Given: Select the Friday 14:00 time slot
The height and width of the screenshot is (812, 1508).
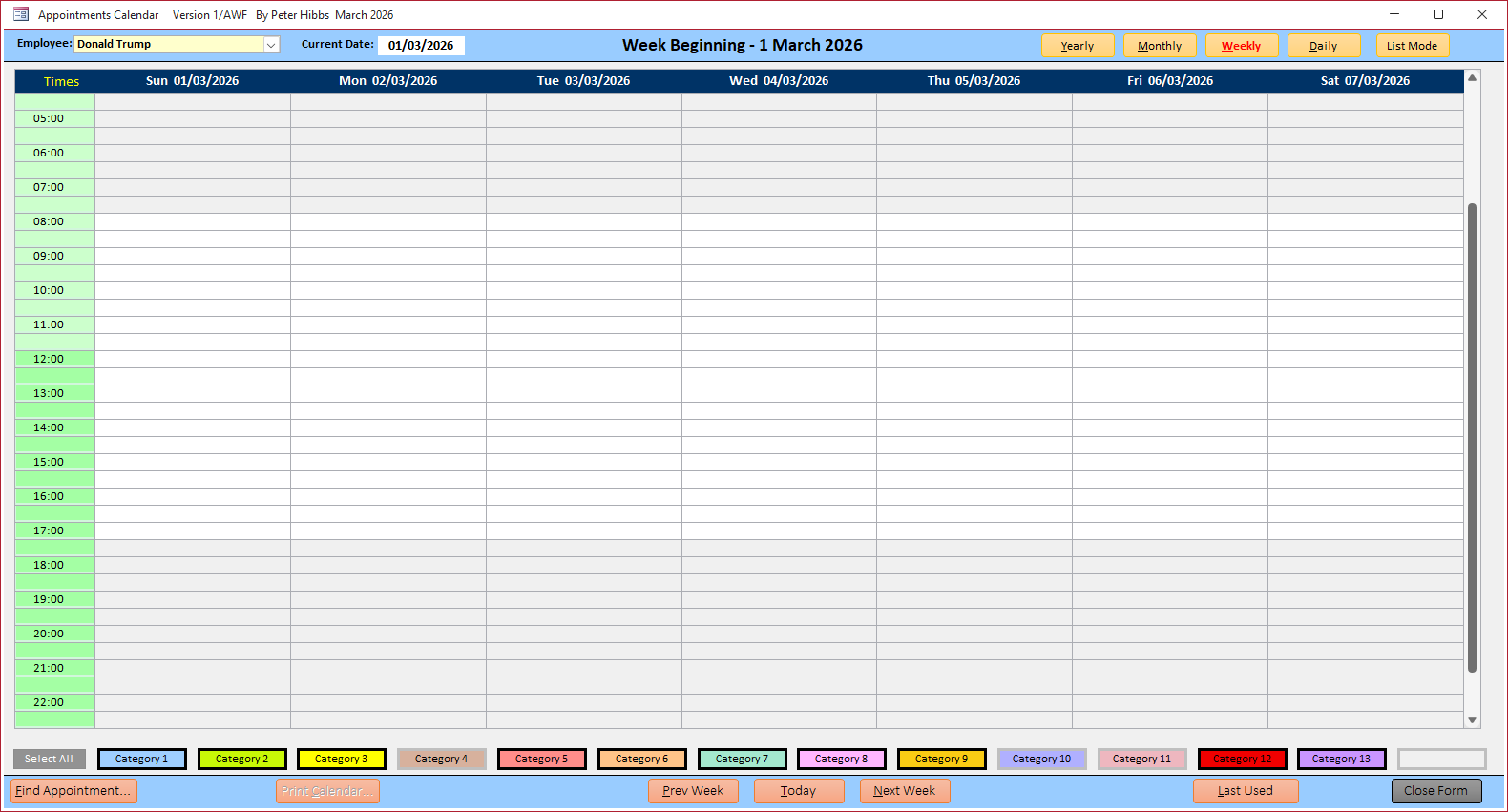Looking at the screenshot, I should (1170, 427).
